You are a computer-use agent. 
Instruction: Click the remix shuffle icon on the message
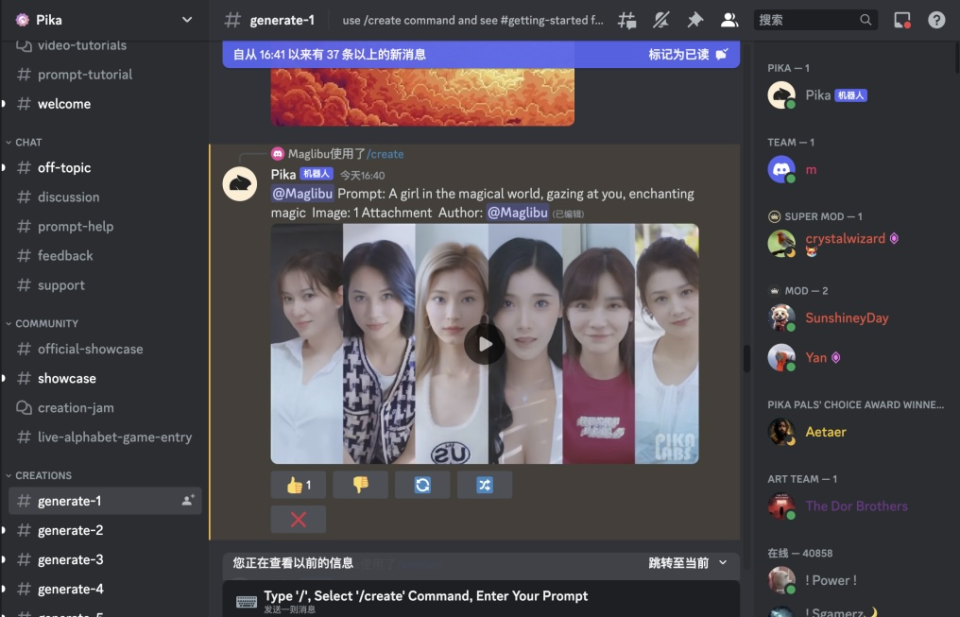(484, 484)
